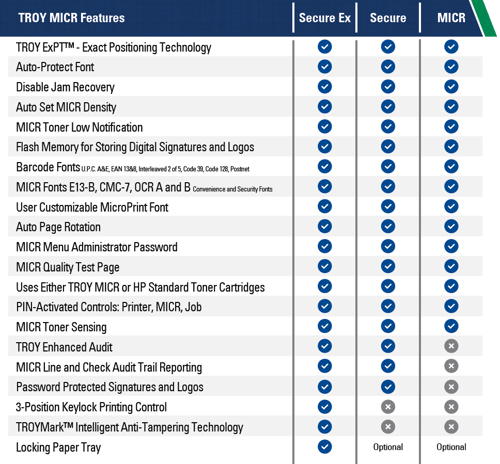Click Secure checkmark for MICR Toner Low Notification
500x464 pixels.
[x=388, y=127]
